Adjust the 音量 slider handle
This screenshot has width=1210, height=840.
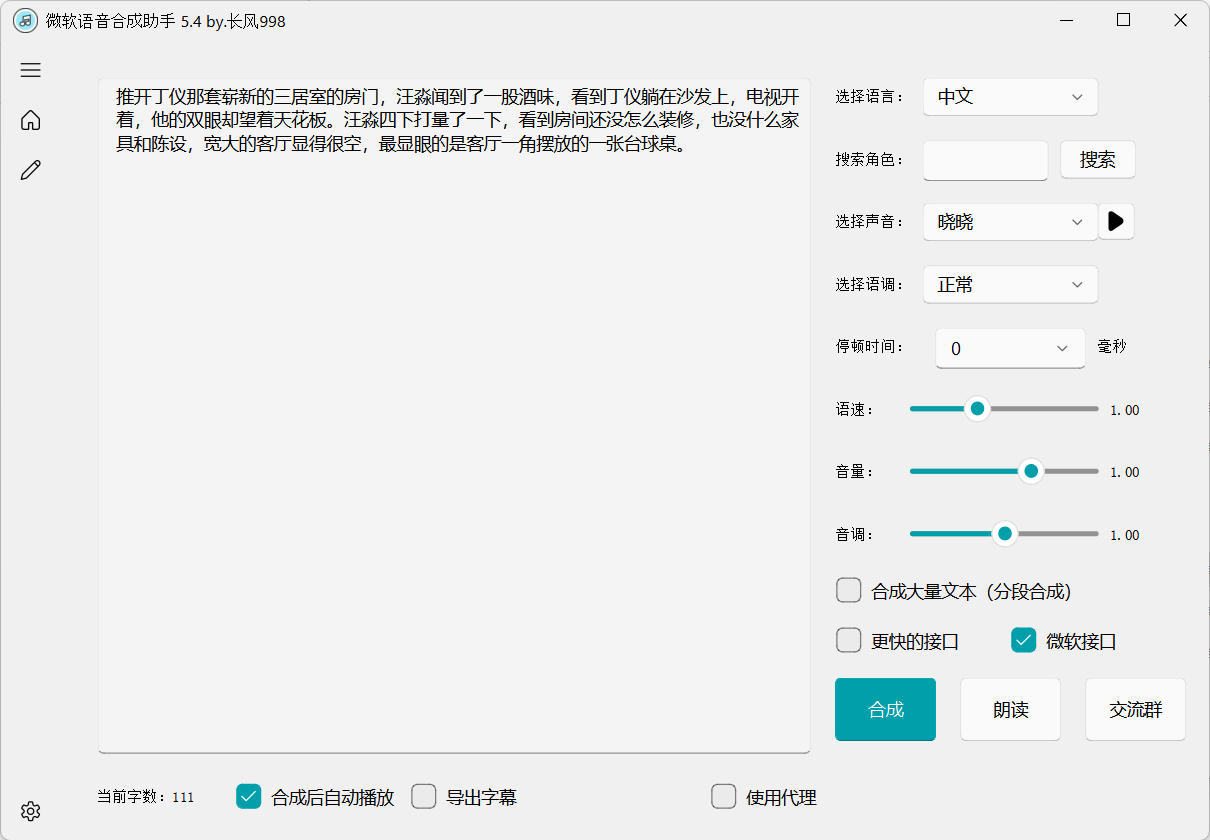[x=1031, y=471]
